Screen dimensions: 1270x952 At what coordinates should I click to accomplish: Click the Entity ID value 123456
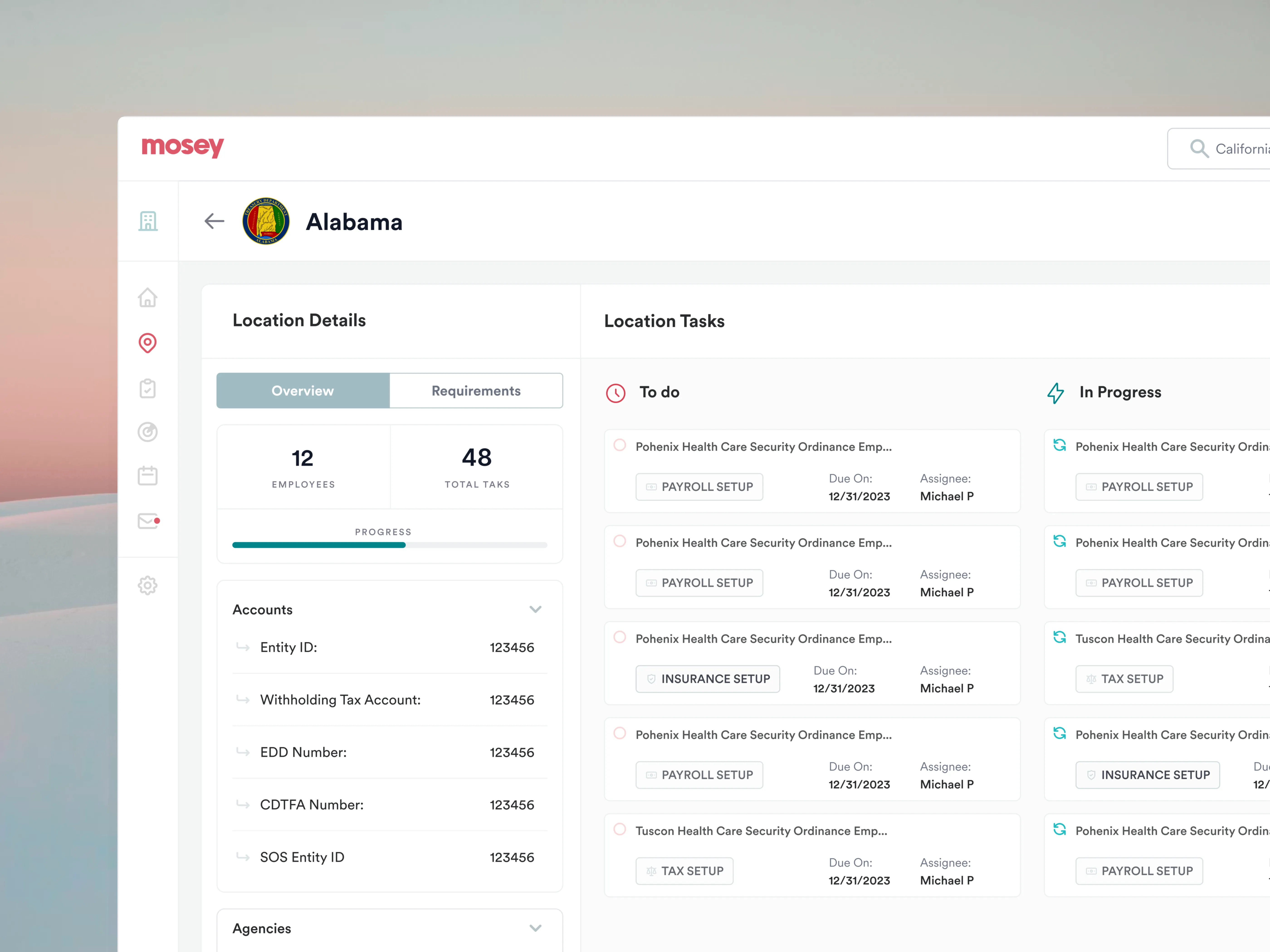(x=512, y=647)
